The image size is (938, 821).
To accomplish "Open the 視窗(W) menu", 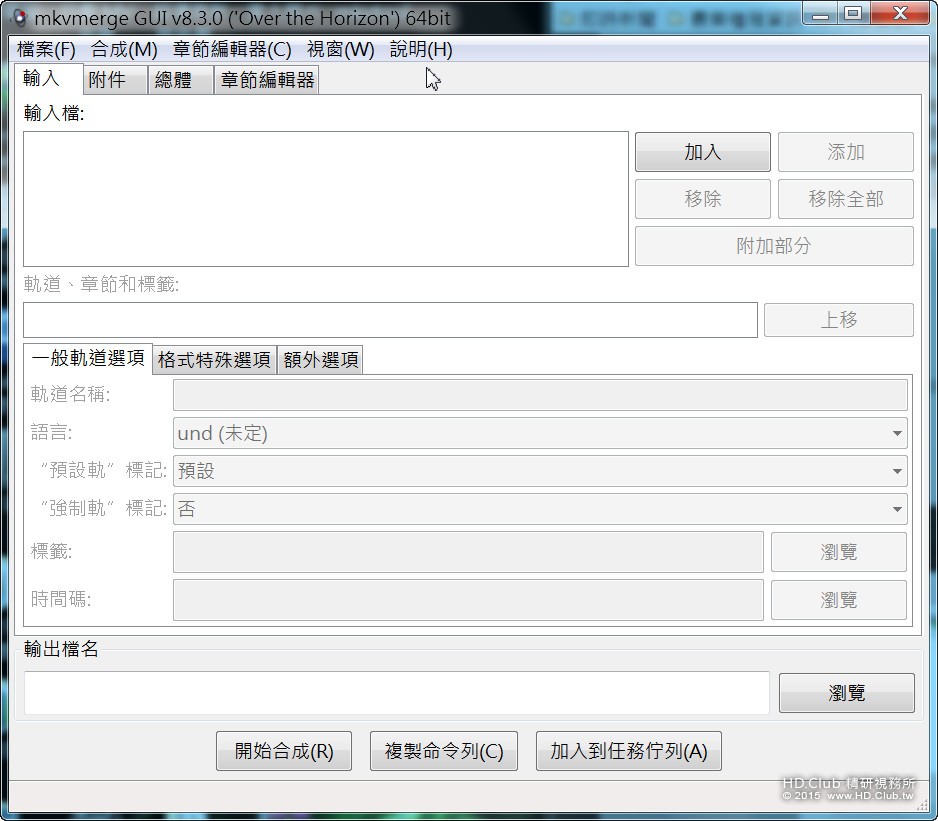I will click(x=340, y=49).
